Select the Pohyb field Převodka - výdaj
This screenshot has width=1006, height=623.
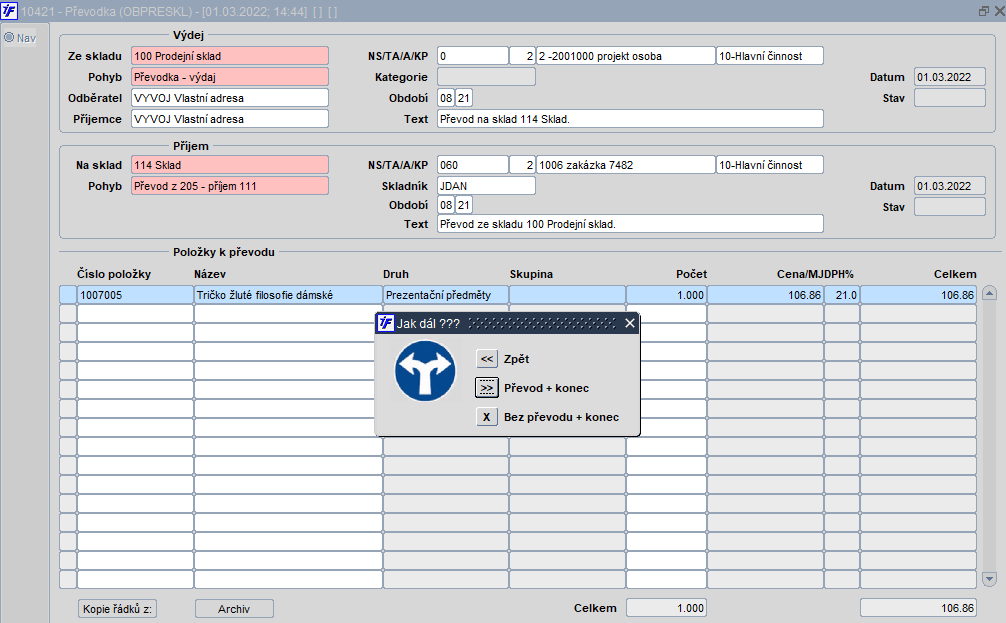click(230, 77)
